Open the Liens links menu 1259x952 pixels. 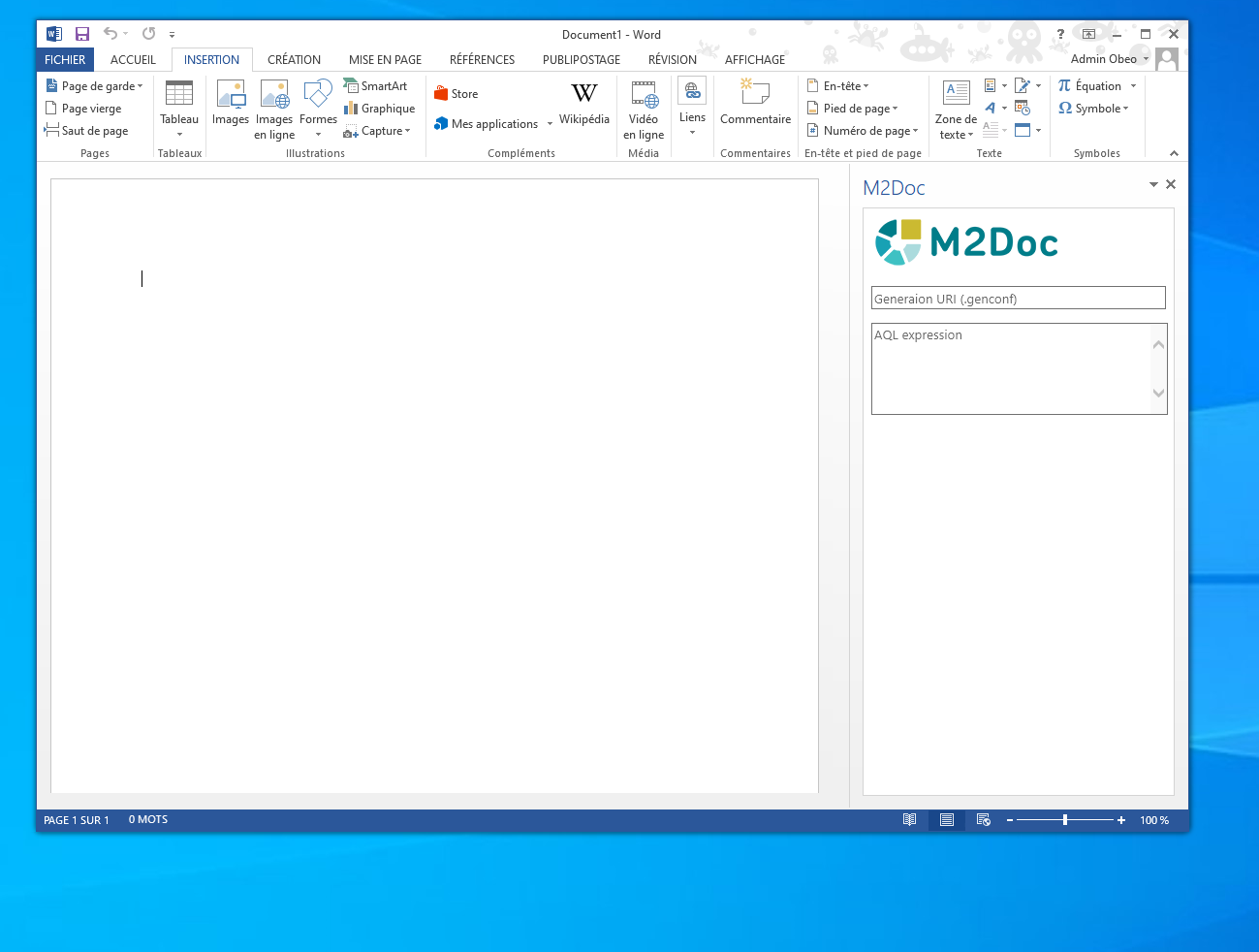(692, 107)
